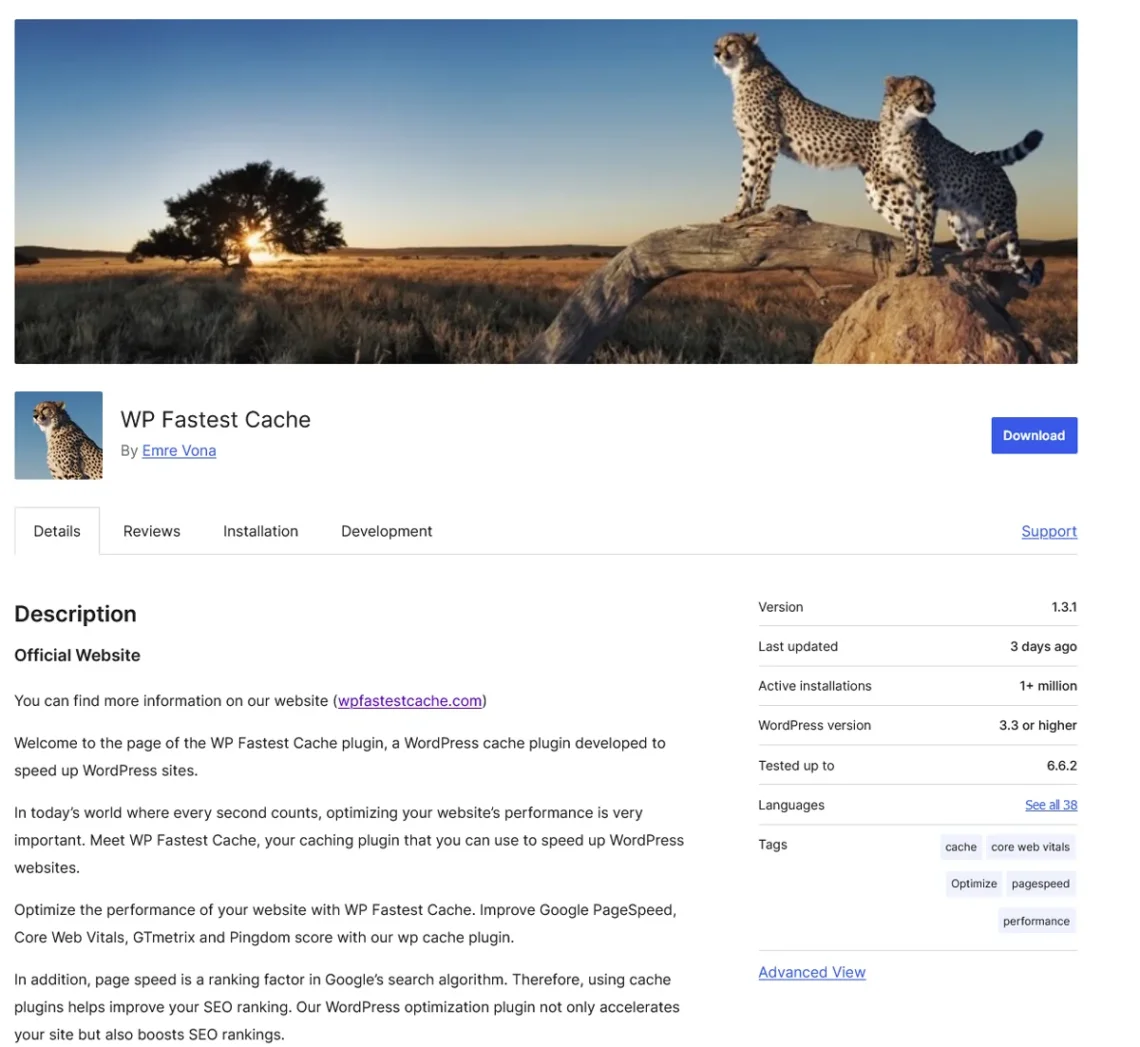Select the Details tab
1140x1047 pixels.
click(x=56, y=531)
